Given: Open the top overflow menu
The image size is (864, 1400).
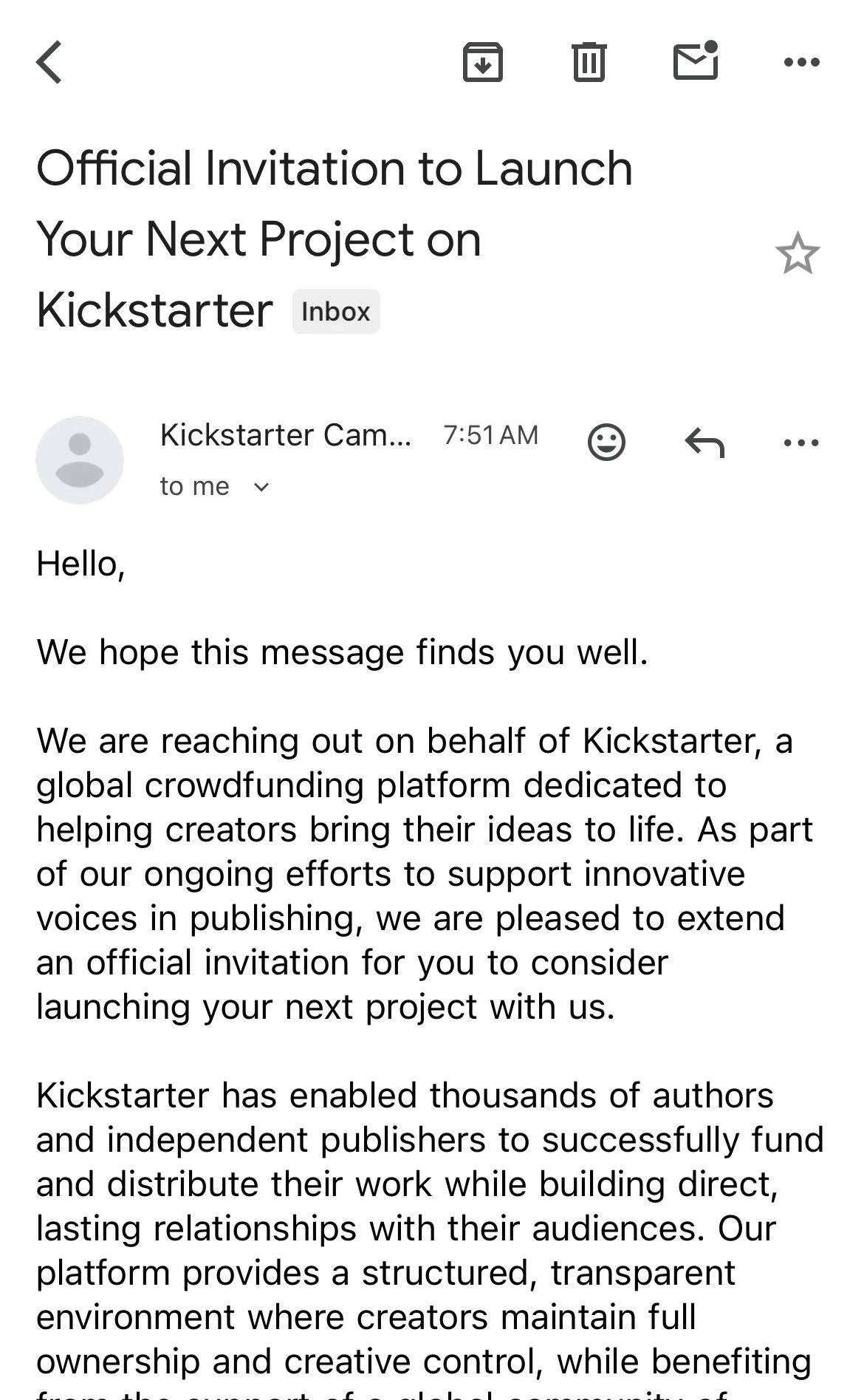Looking at the screenshot, I should click(x=801, y=63).
